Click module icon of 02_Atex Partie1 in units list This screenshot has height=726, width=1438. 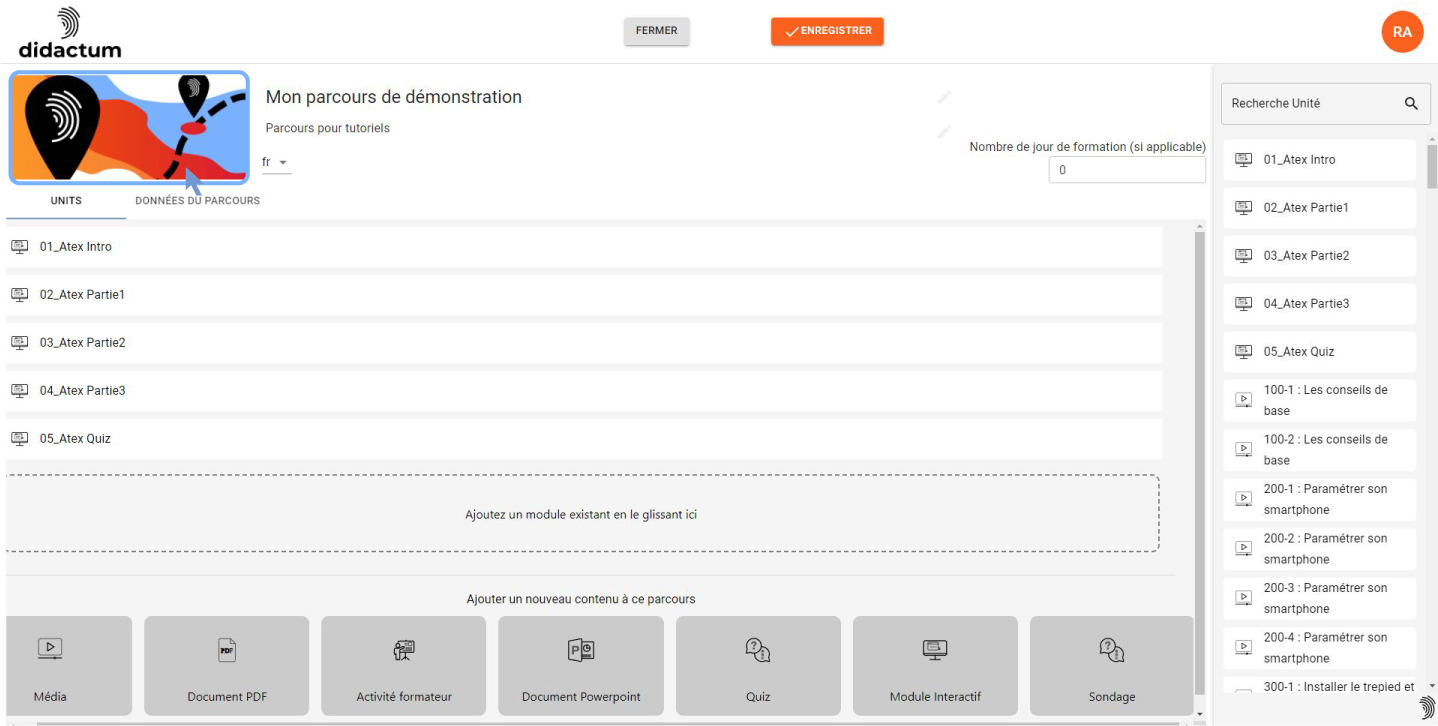(19, 295)
